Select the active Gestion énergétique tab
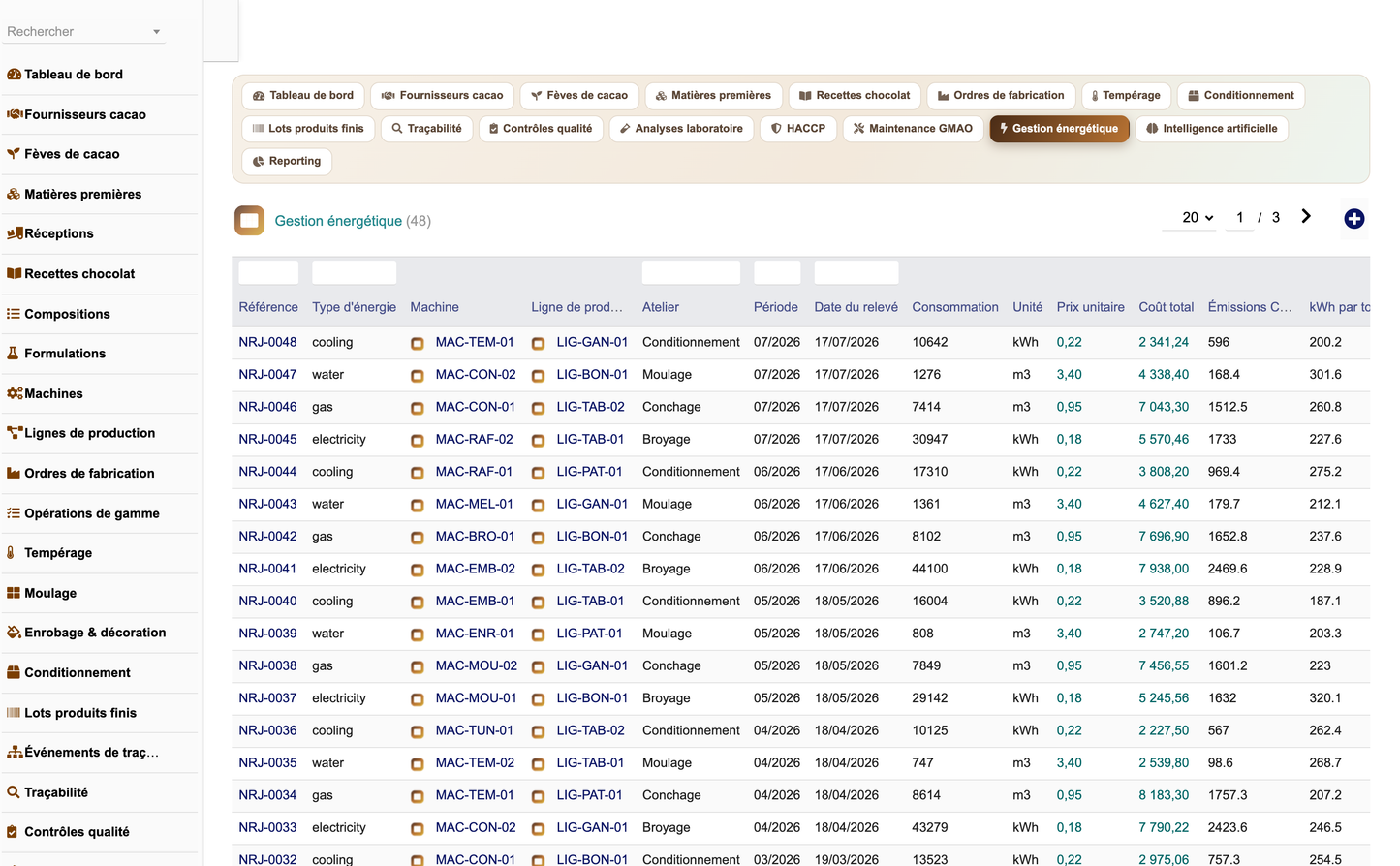Image resolution: width=1400 pixels, height=866 pixels. click(x=1059, y=129)
